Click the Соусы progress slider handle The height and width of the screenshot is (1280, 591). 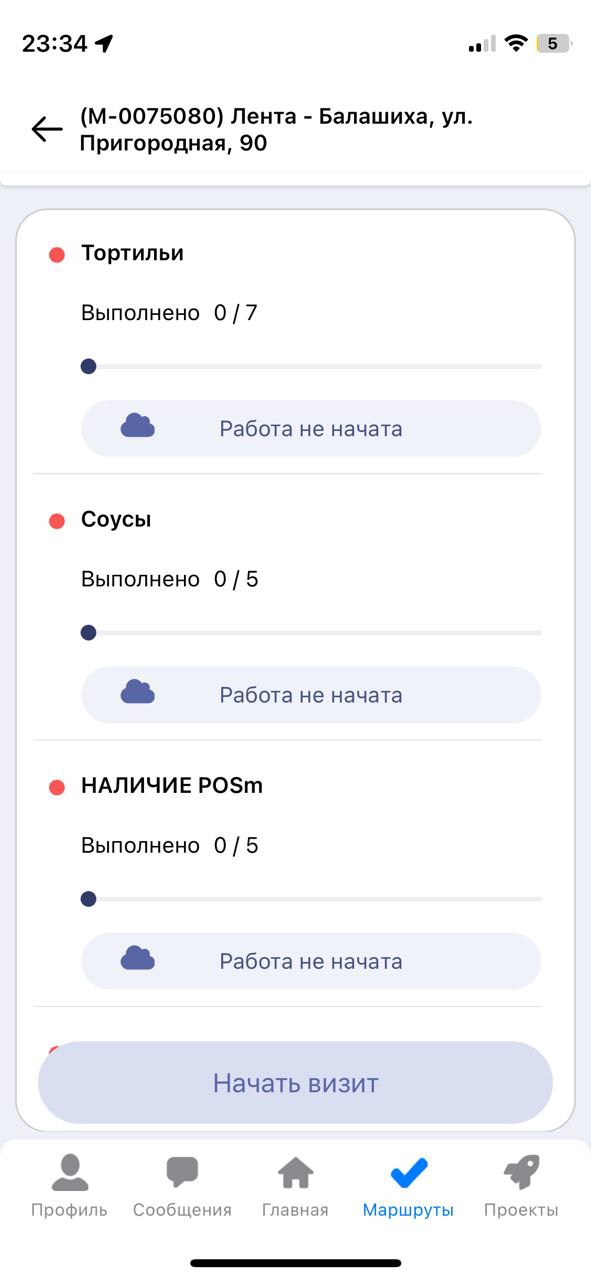pyautogui.click(x=88, y=632)
